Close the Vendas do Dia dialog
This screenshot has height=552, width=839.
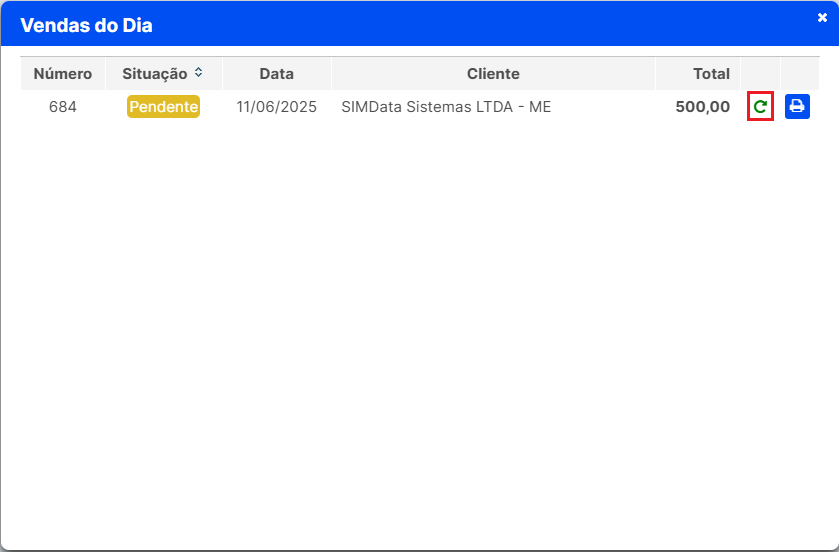(822, 18)
